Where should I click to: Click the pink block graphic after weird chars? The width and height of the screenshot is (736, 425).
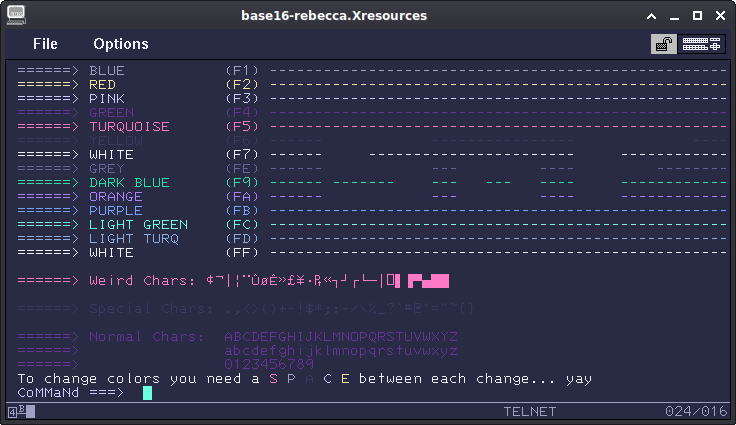428,281
